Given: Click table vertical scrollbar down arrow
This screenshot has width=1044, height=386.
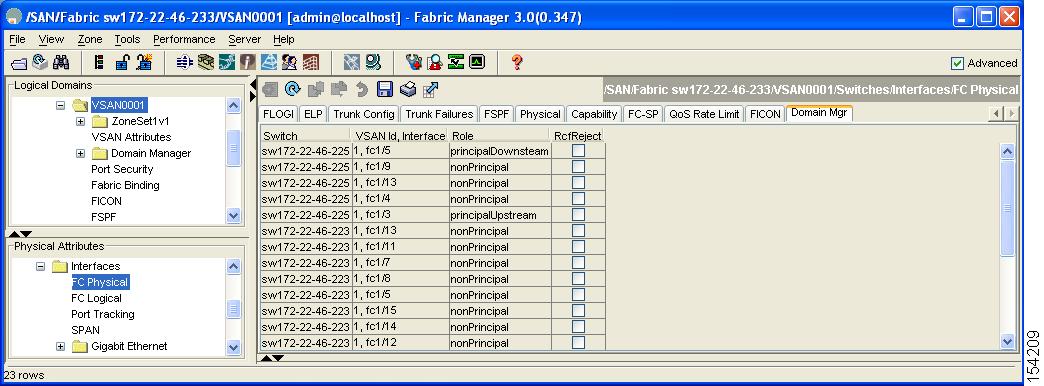Looking at the screenshot, I should (1007, 342).
